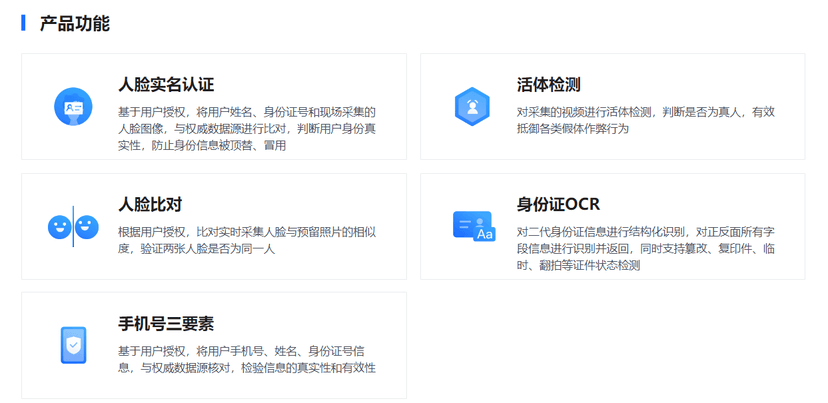828x403 pixels.
Task: Click description starting 基于用户授权，将用户手机号
Action: (247, 360)
